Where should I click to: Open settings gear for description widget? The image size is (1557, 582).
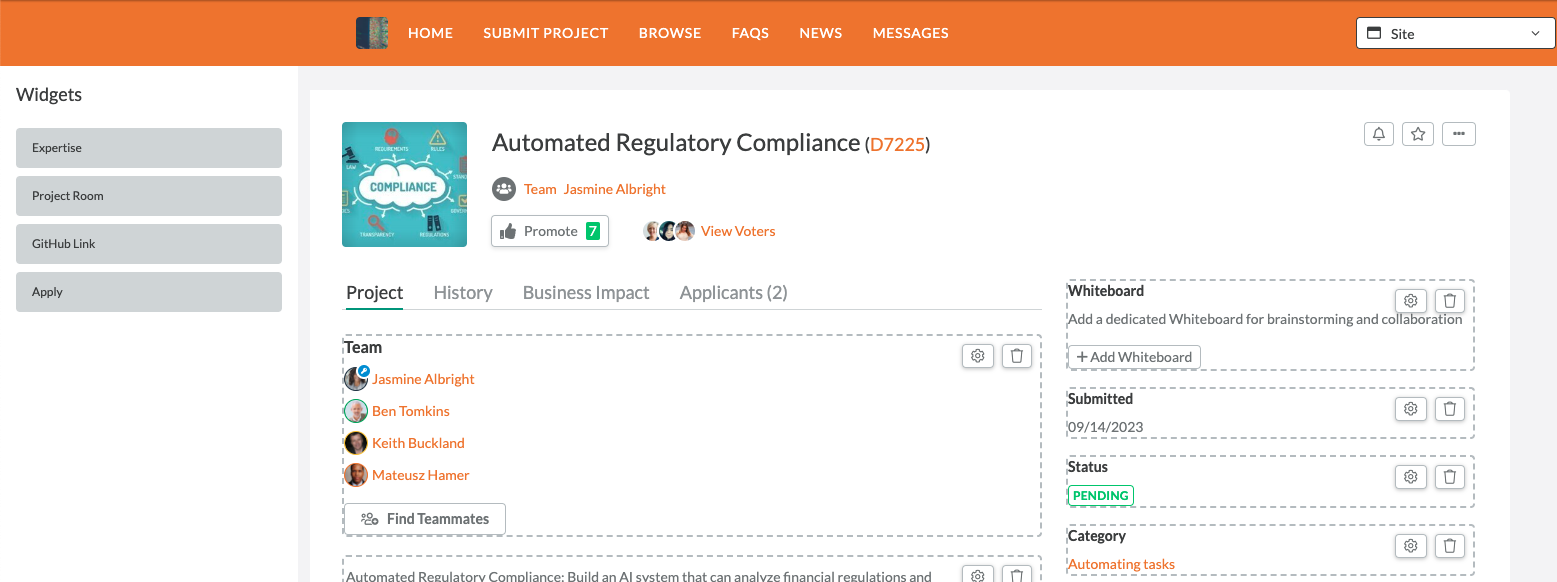coord(978,575)
